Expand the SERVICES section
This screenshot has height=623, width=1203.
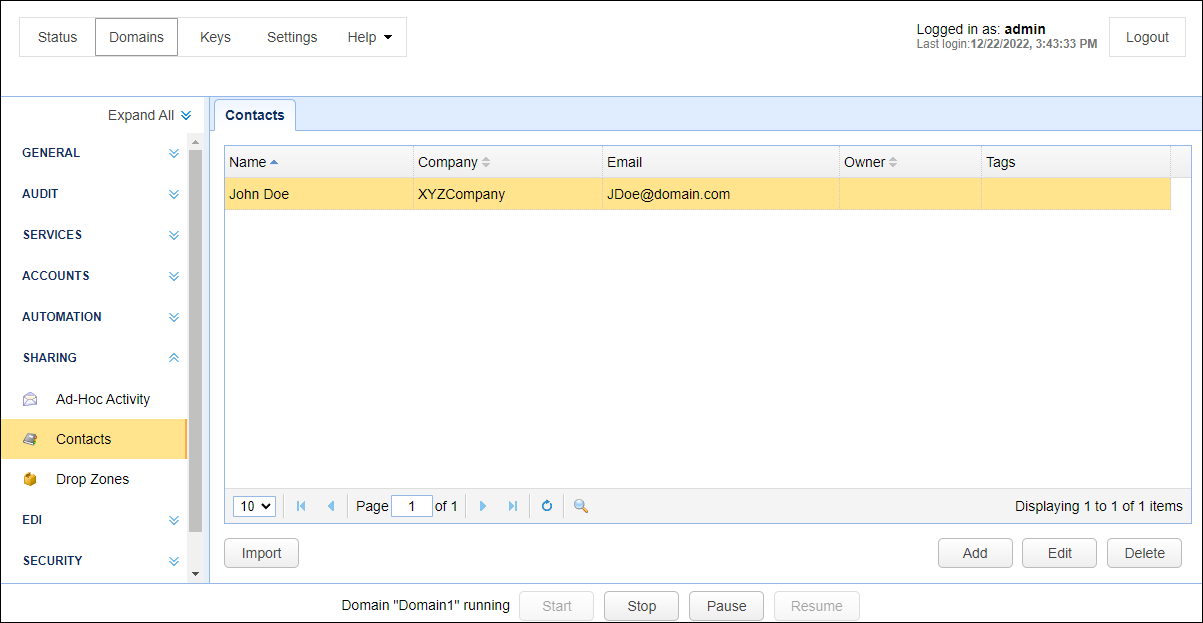tap(174, 235)
